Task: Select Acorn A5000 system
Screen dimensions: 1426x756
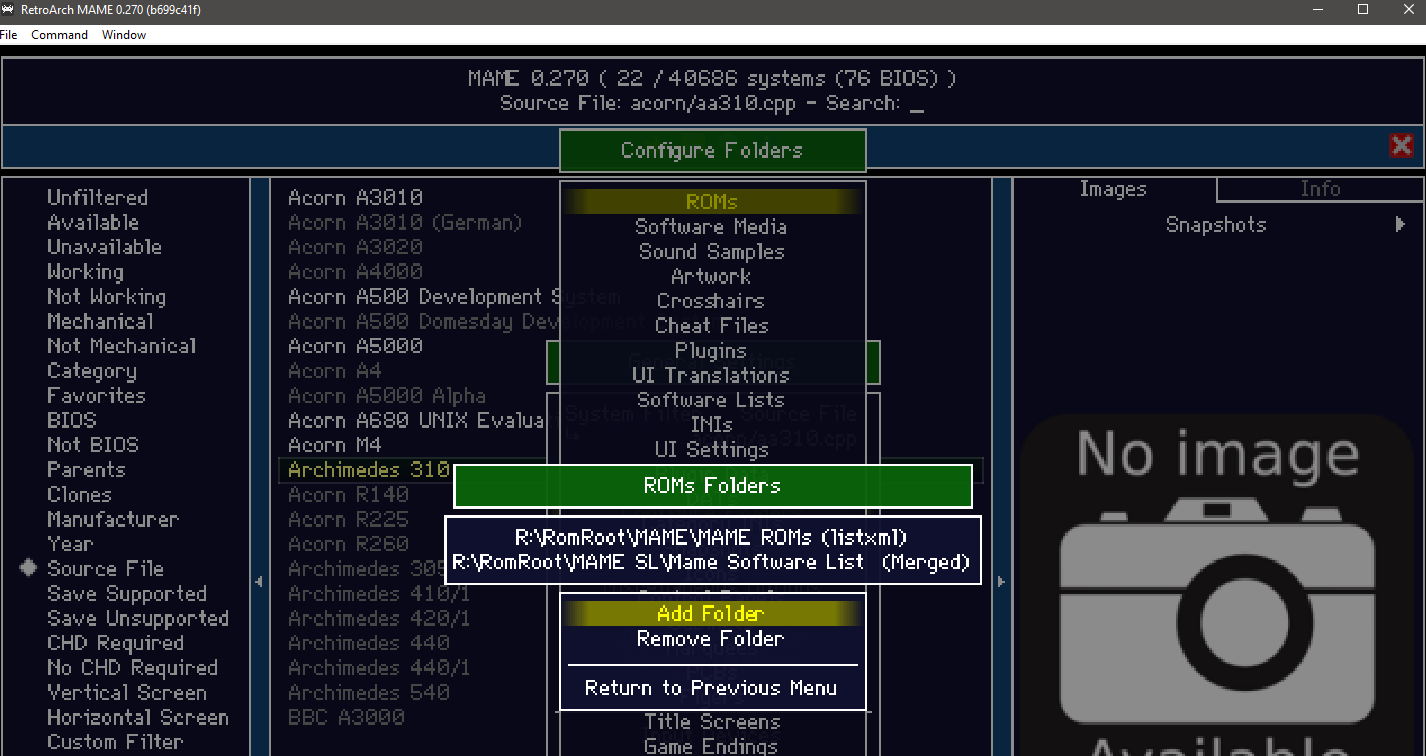Action: [x=355, y=346]
